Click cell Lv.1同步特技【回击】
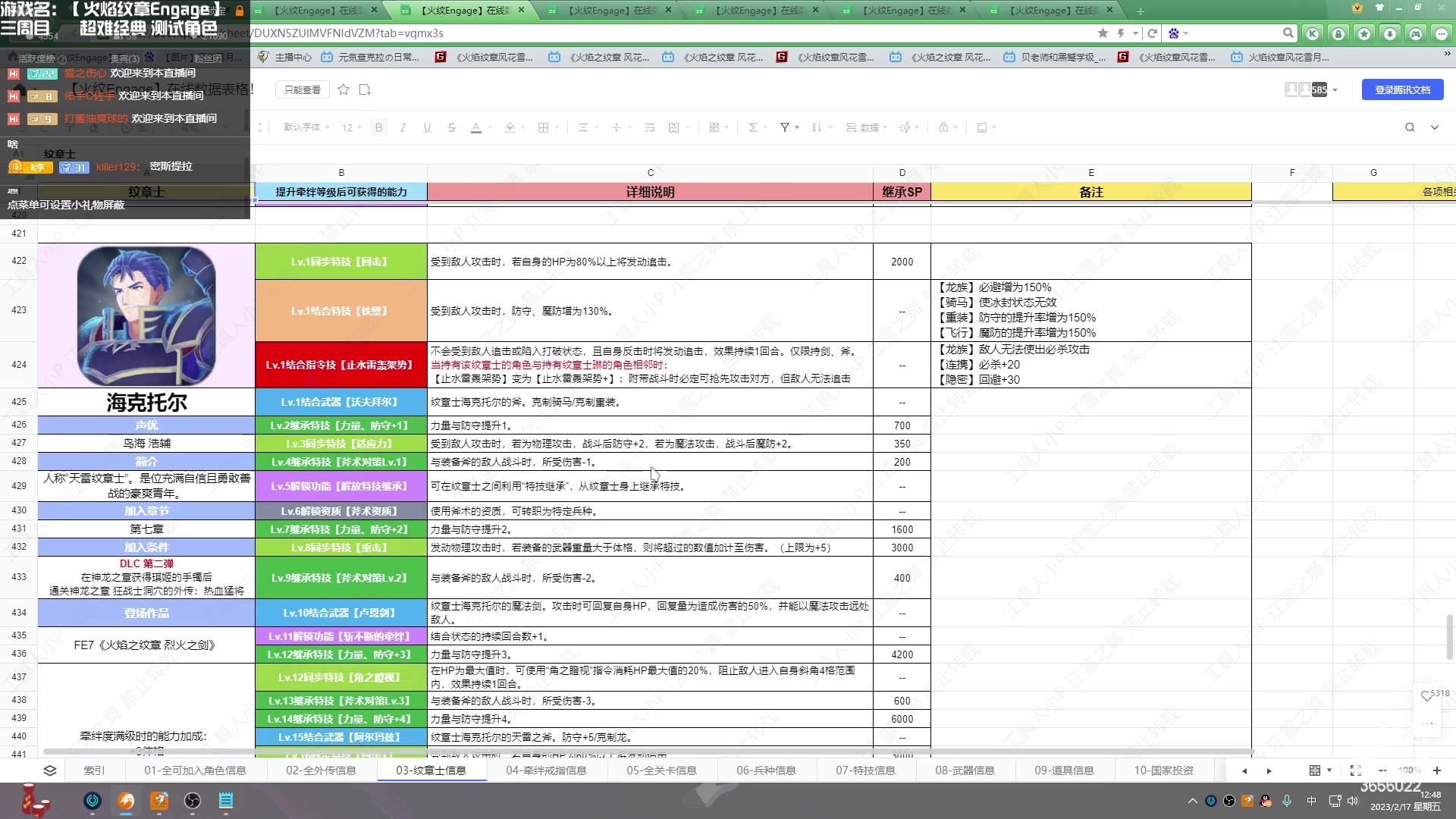Screen dimensions: 1456x819 click(x=341, y=262)
